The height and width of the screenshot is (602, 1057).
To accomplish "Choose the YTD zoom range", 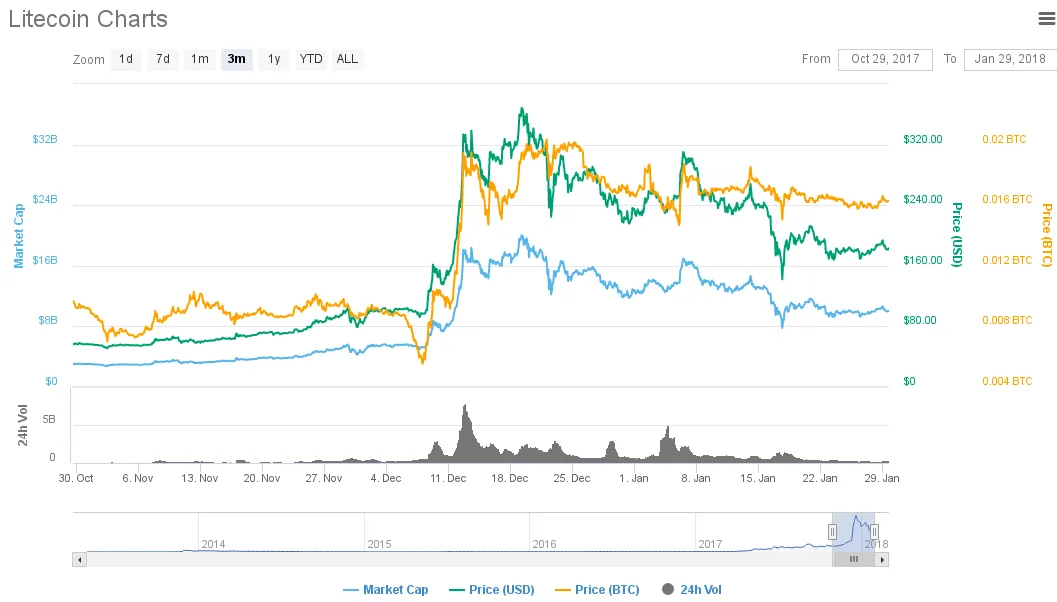I will (x=311, y=59).
